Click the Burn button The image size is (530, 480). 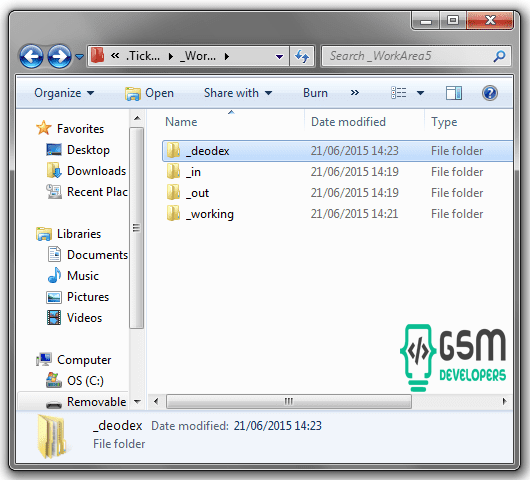coord(315,93)
